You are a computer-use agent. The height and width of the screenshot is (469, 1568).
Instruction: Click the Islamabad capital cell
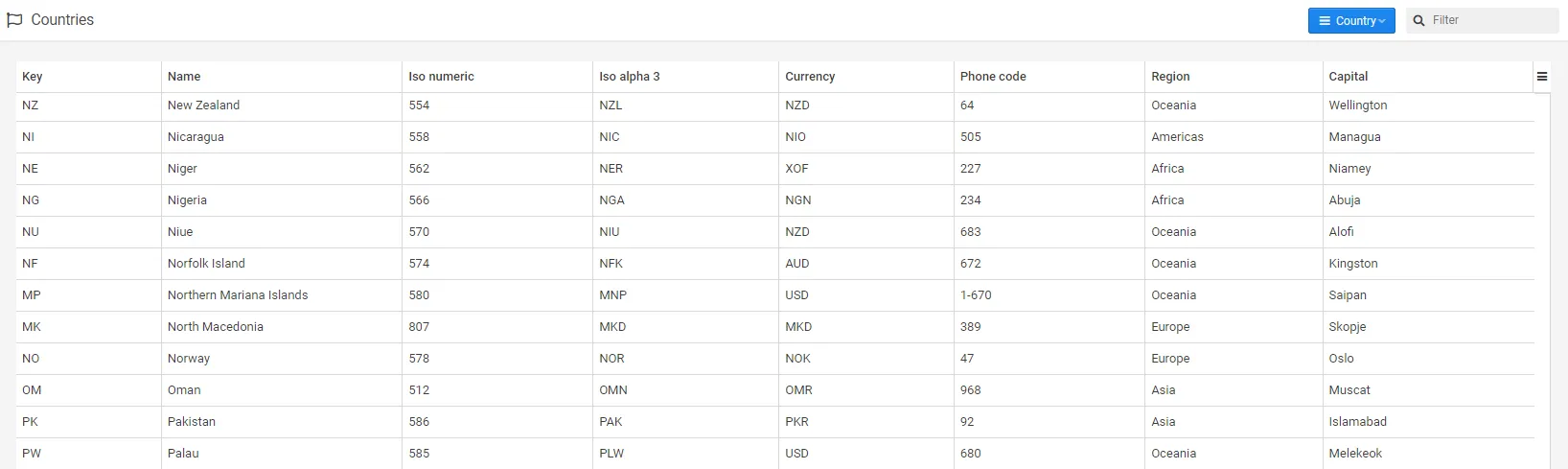coord(1357,422)
